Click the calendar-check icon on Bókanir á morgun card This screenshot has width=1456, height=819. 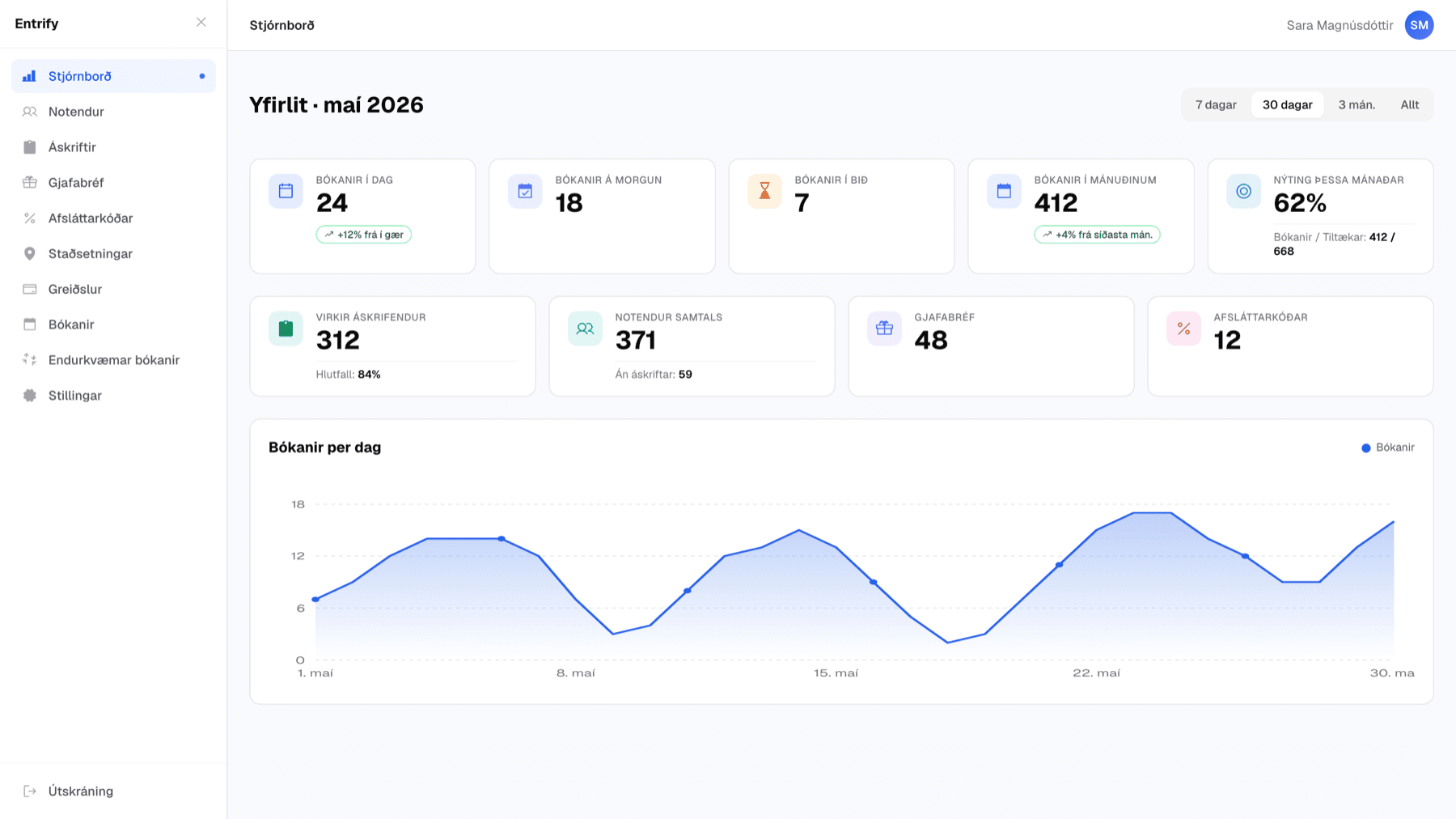525,191
